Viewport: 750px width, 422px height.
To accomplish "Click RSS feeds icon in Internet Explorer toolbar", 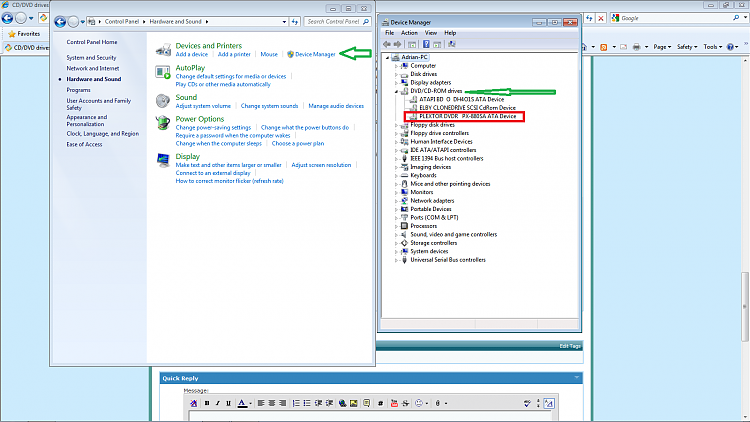I will click(x=604, y=47).
